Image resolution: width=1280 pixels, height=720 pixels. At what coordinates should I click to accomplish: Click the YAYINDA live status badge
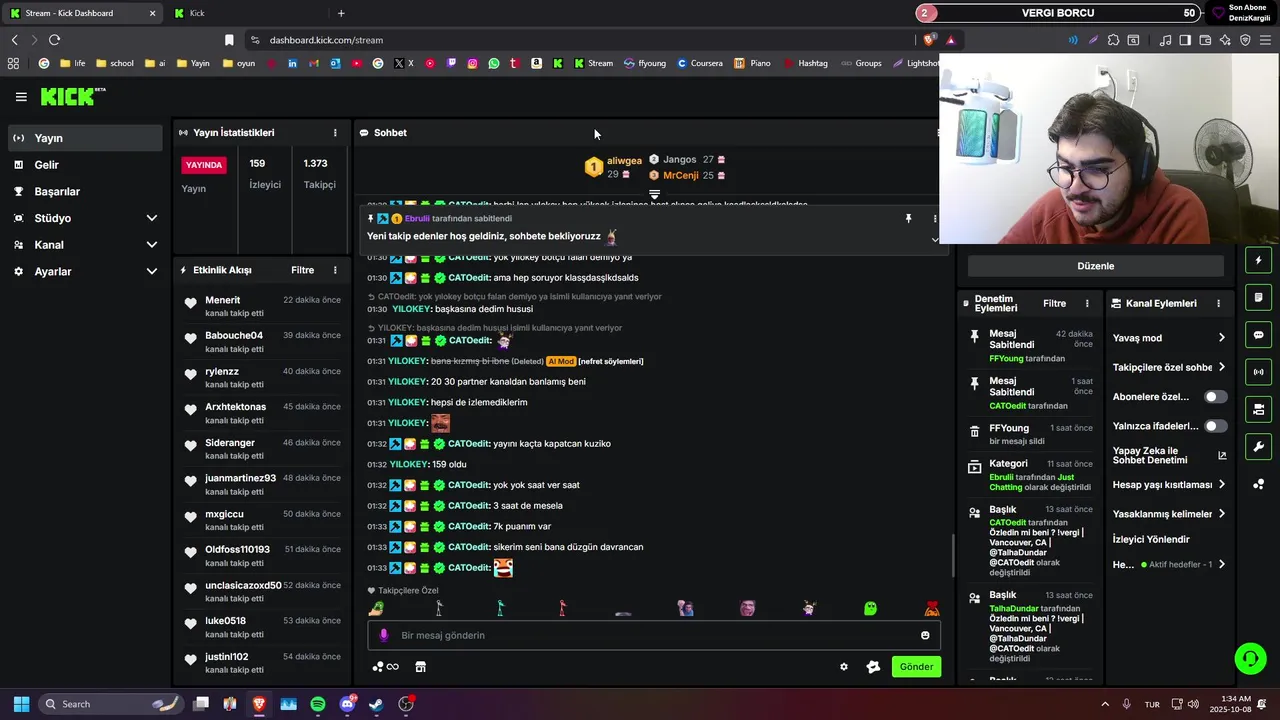(204, 165)
